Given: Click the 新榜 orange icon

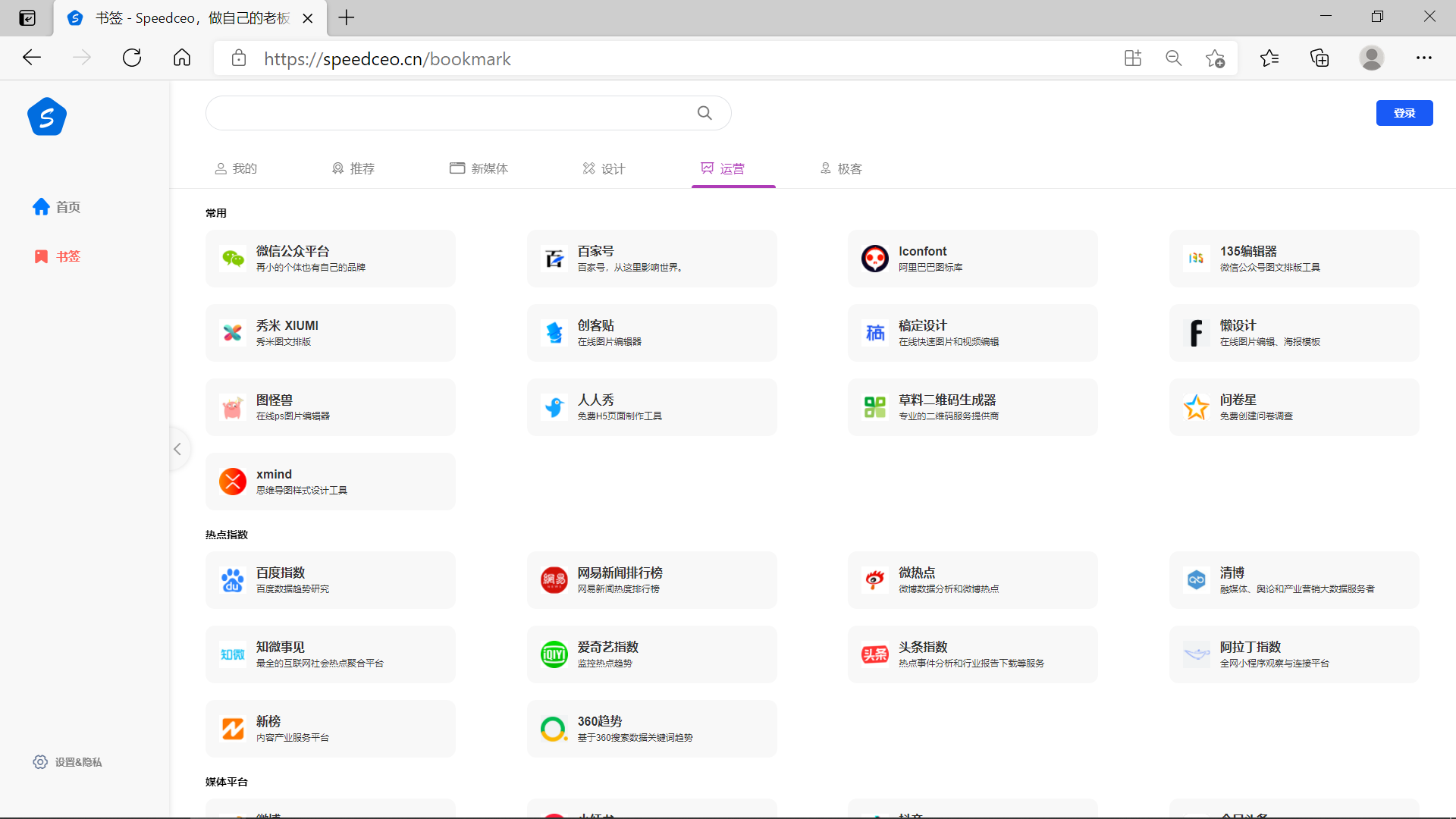Looking at the screenshot, I should 233,729.
